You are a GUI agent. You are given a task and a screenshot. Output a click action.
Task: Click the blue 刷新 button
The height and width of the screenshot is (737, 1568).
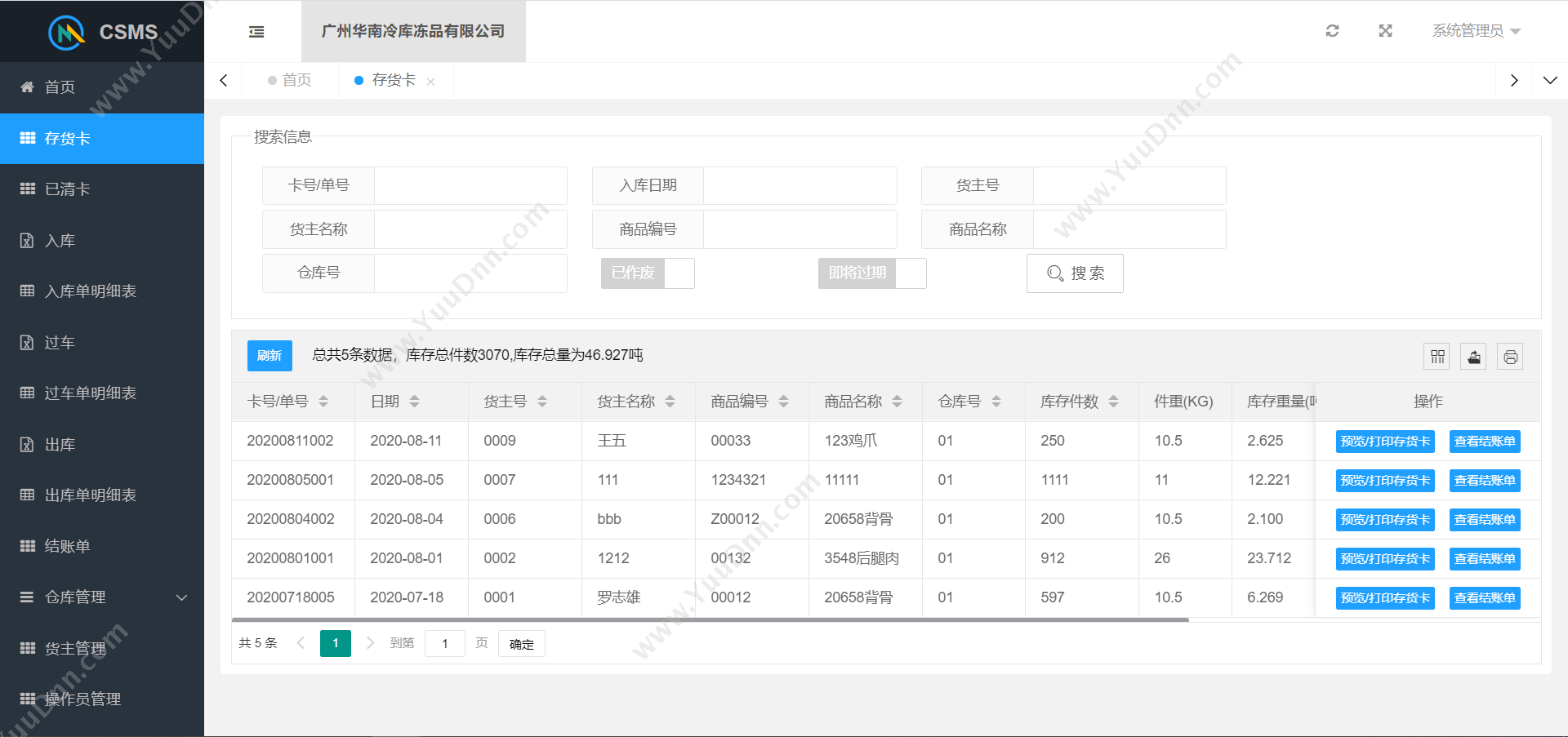(269, 356)
